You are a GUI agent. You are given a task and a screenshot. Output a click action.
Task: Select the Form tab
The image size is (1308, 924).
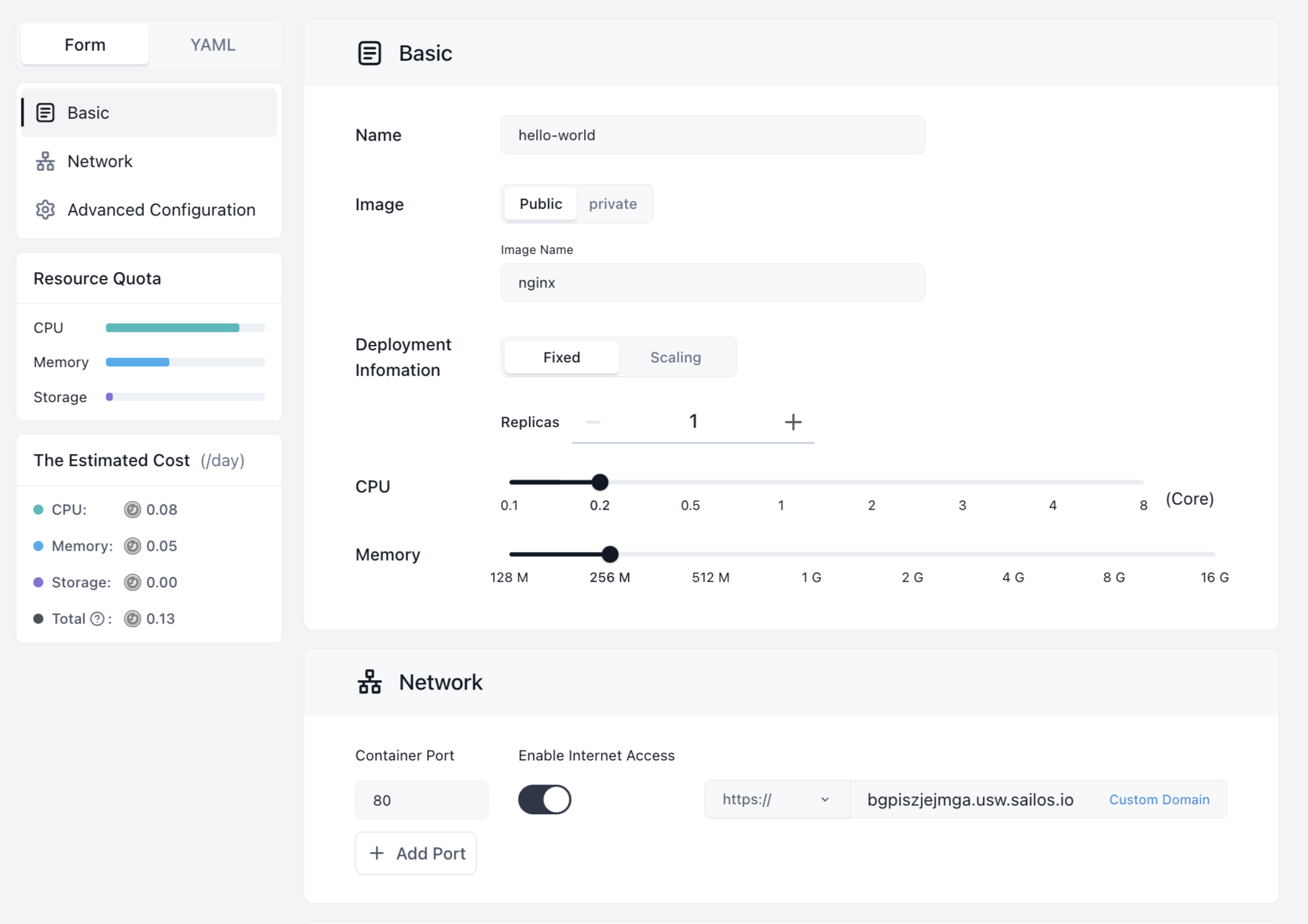click(85, 45)
